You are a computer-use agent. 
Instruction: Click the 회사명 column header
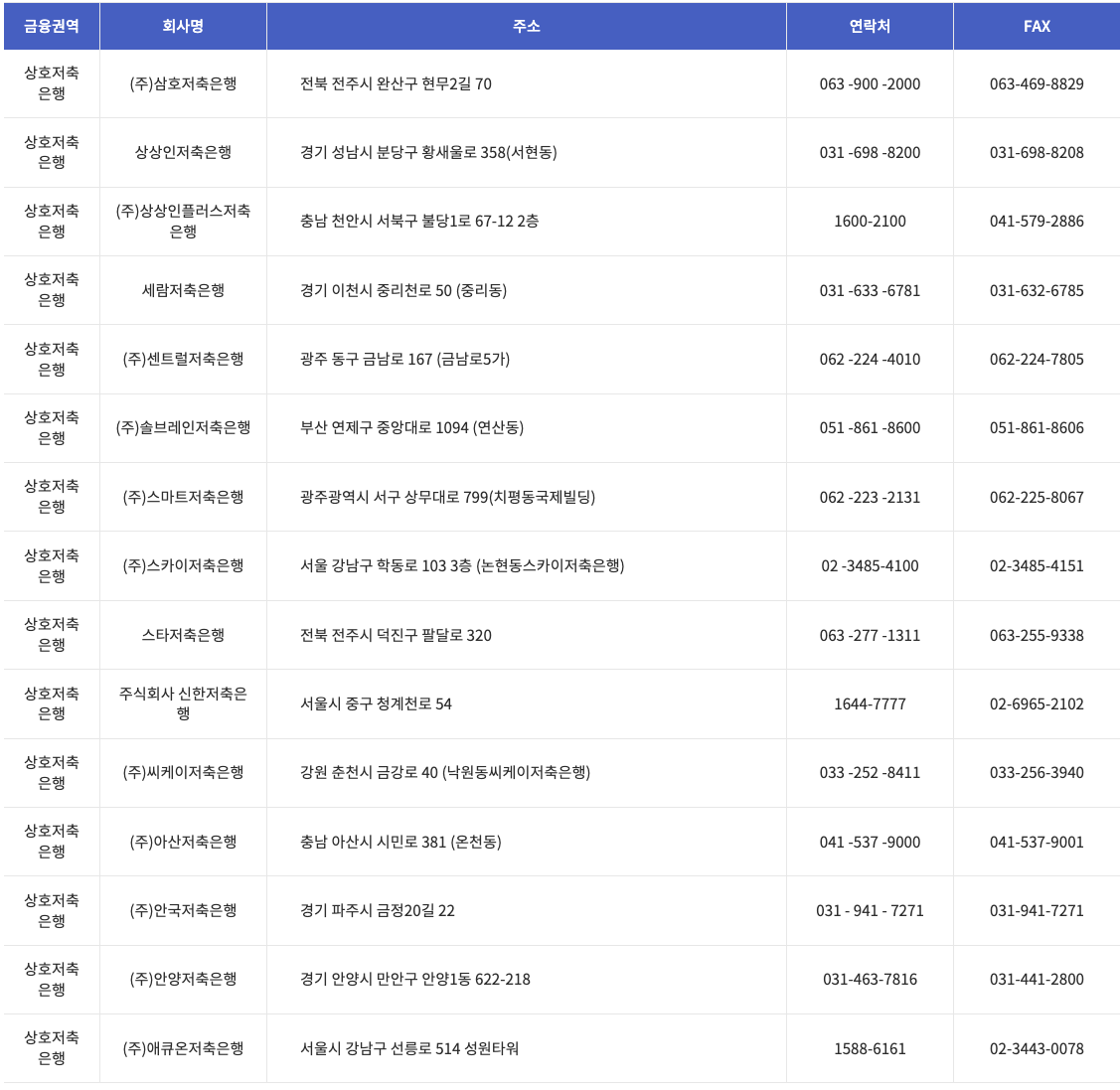pyautogui.click(x=183, y=27)
